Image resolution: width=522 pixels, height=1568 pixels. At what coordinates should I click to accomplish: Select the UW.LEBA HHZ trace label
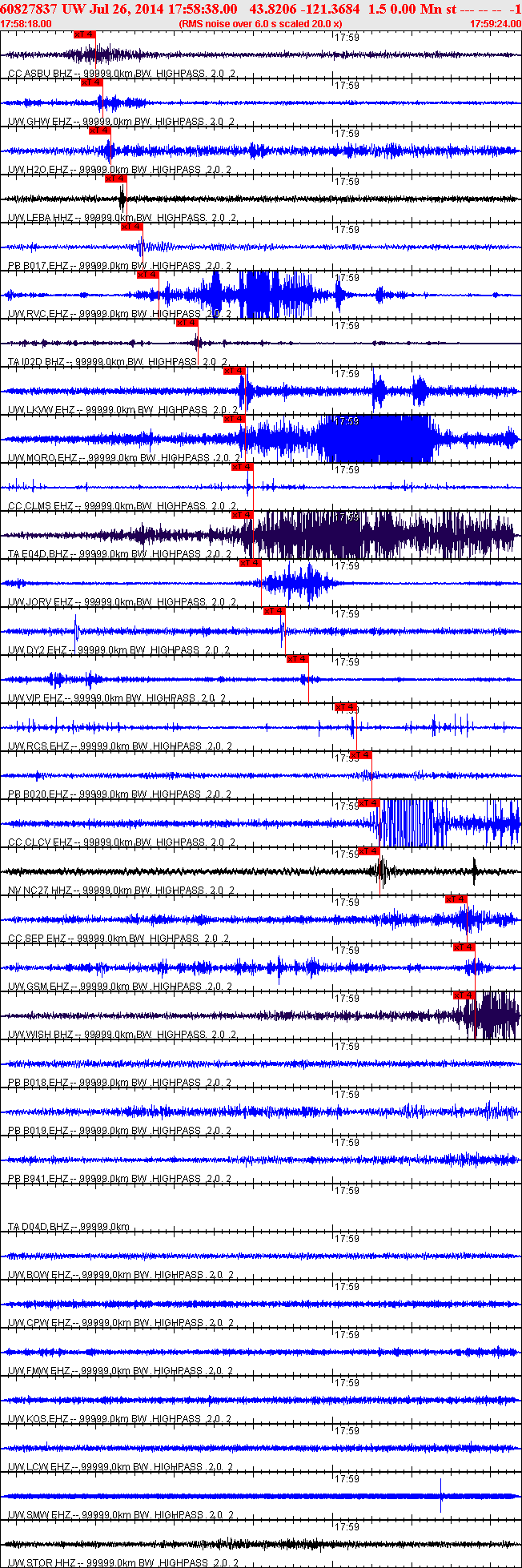click(122, 218)
